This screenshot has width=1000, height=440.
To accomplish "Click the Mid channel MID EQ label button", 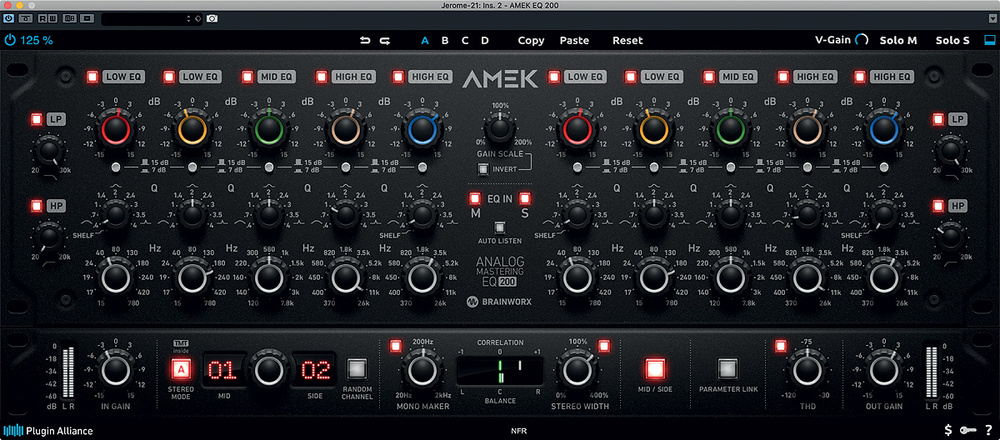I will (277, 77).
